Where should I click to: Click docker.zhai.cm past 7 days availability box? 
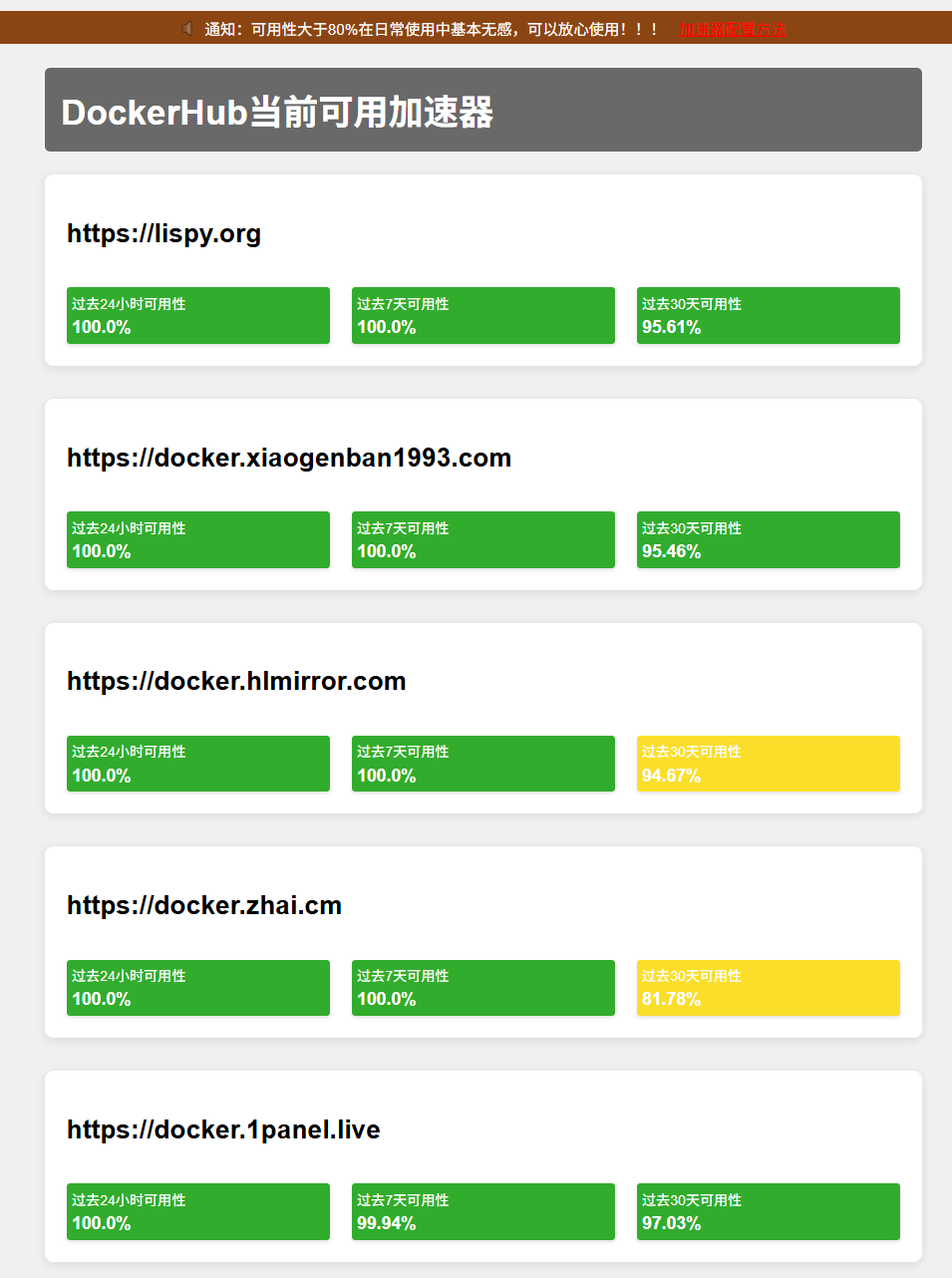[x=483, y=988]
